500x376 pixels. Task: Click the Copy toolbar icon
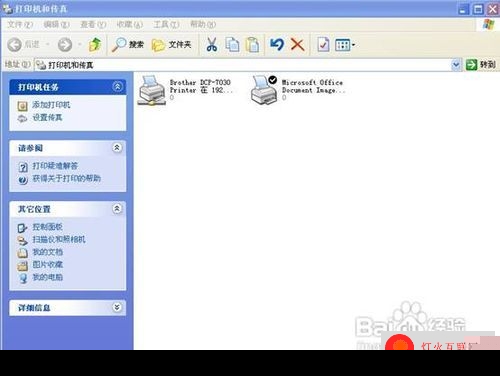pos(232,44)
